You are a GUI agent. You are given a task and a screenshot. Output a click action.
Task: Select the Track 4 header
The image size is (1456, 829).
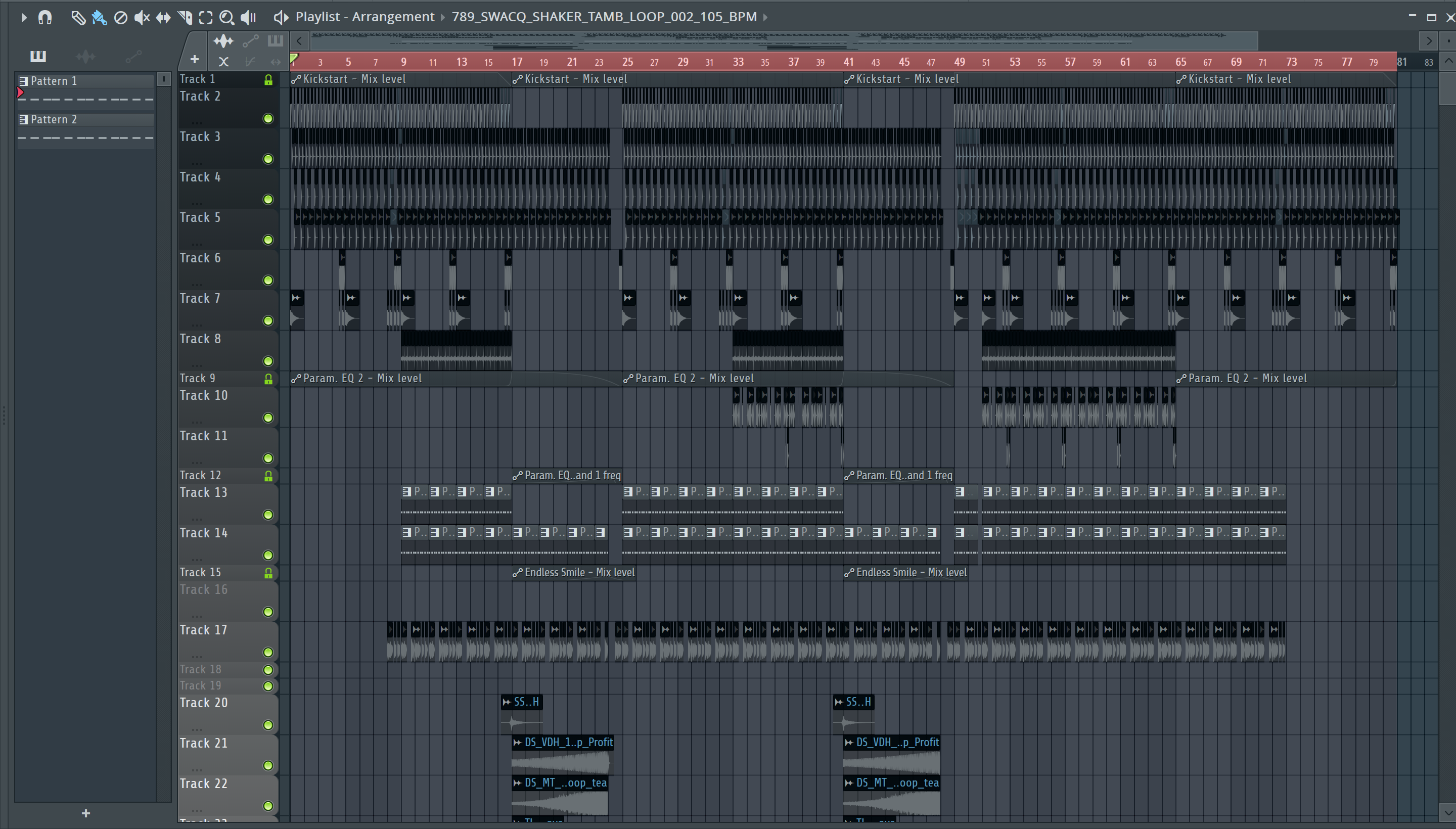coord(228,189)
